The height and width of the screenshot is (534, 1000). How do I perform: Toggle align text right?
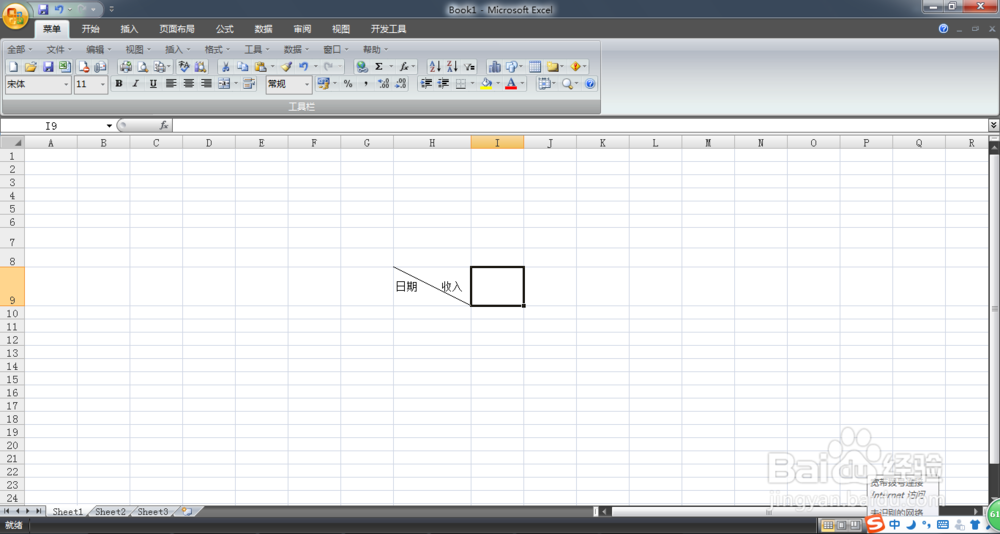(206, 84)
